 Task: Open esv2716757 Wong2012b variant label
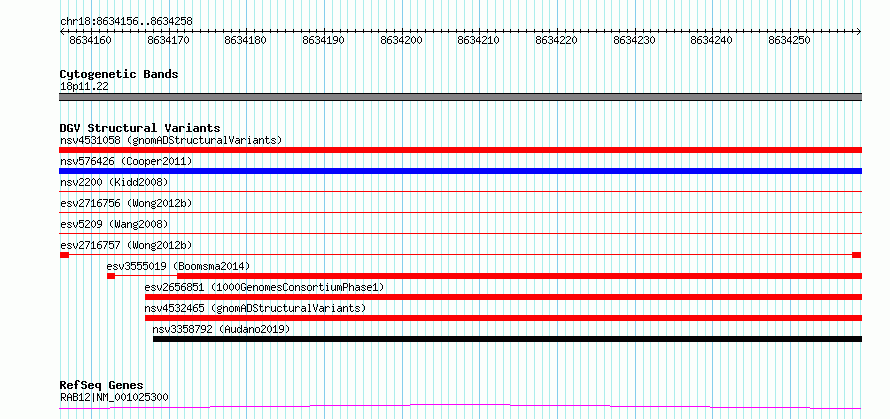pyautogui.click(x=126, y=245)
